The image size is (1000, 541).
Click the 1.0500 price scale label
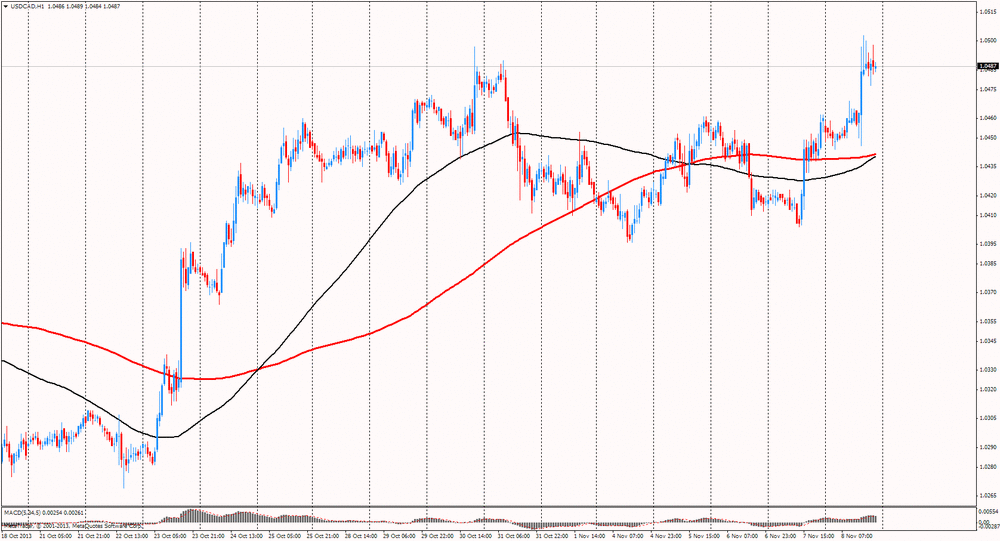pos(989,40)
